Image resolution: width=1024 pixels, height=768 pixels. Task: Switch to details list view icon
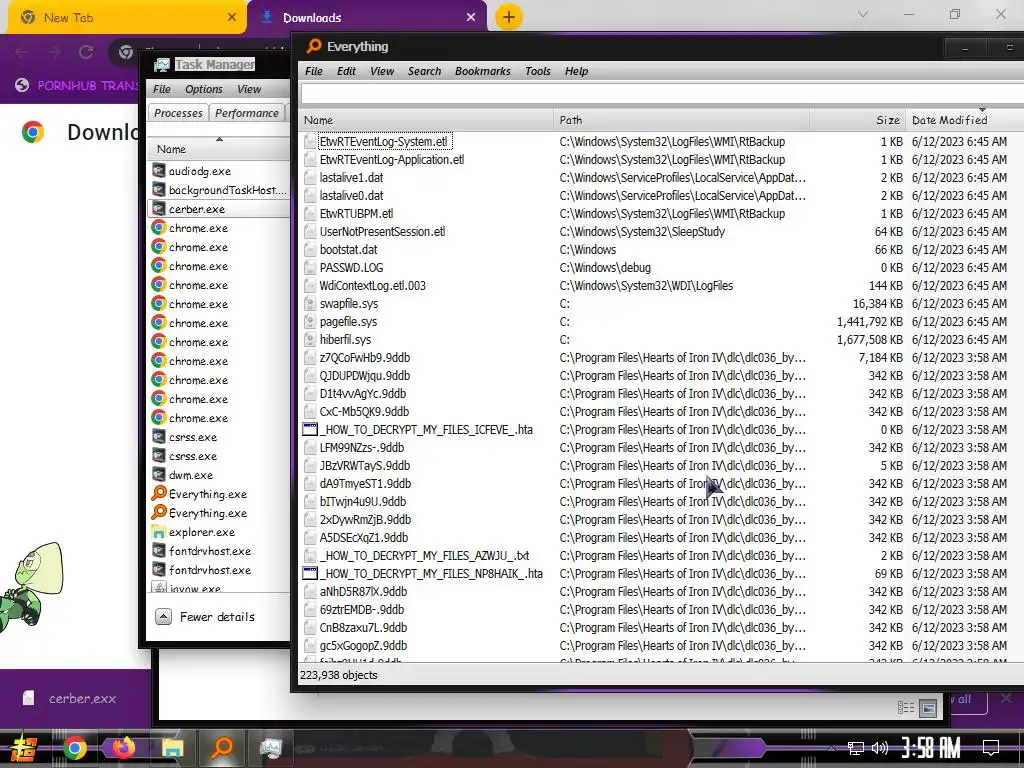(x=906, y=707)
